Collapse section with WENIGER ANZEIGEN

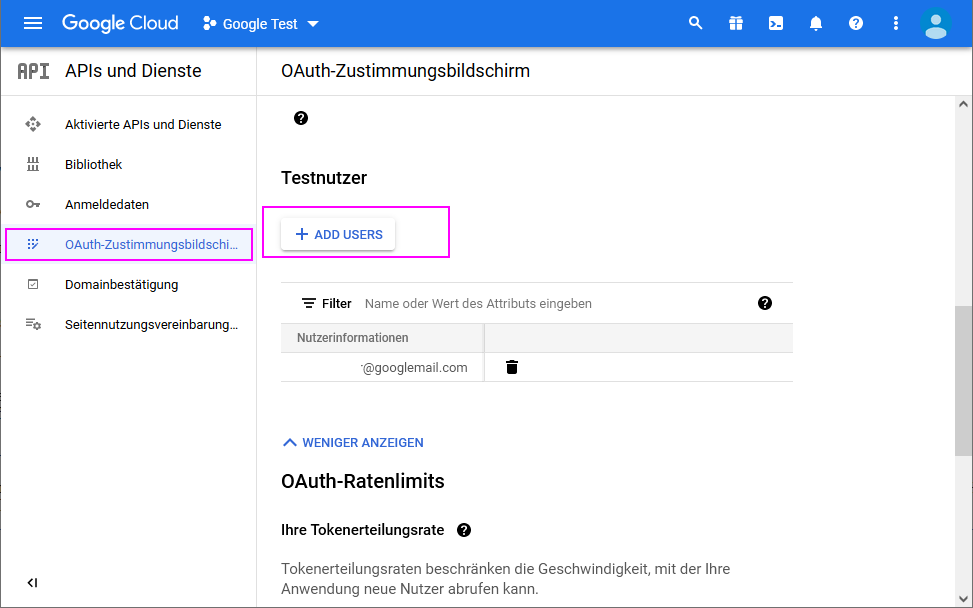[353, 442]
